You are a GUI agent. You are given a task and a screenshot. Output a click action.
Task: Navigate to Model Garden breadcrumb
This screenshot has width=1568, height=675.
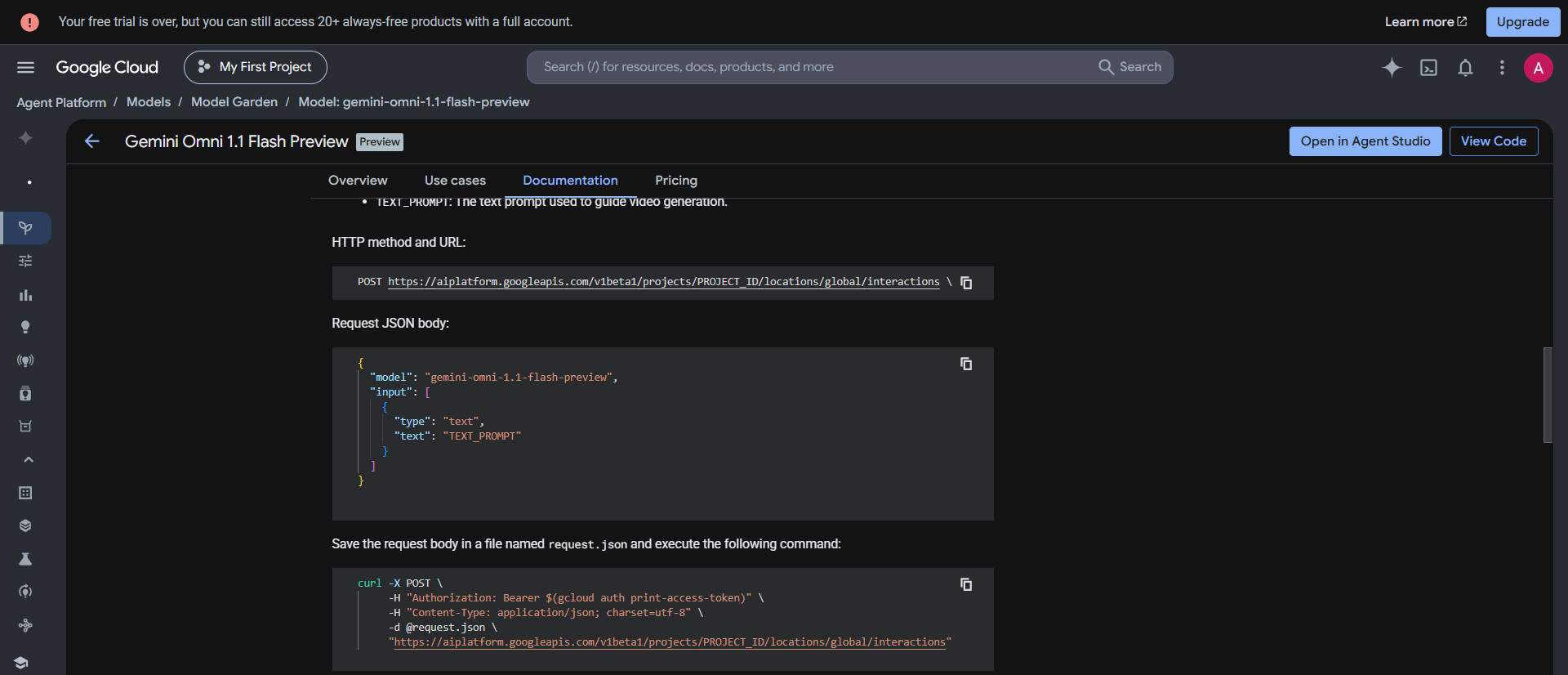[234, 102]
